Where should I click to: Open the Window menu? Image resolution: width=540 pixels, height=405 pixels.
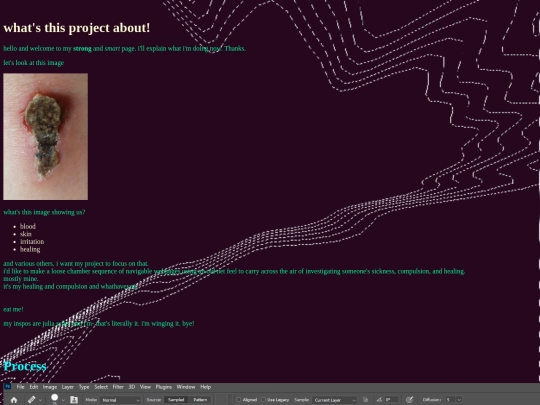(186, 387)
